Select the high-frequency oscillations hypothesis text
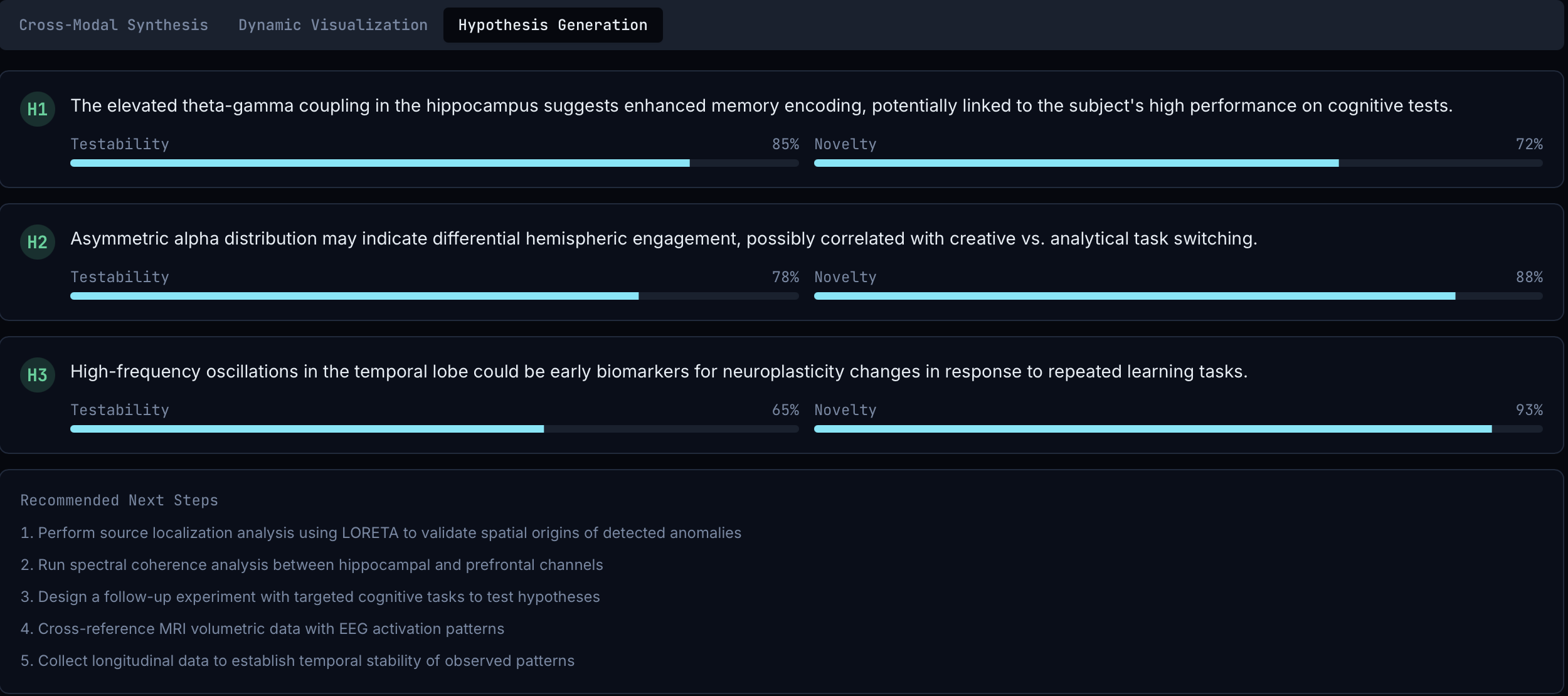Viewport: 1568px width, 696px height. pos(659,371)
